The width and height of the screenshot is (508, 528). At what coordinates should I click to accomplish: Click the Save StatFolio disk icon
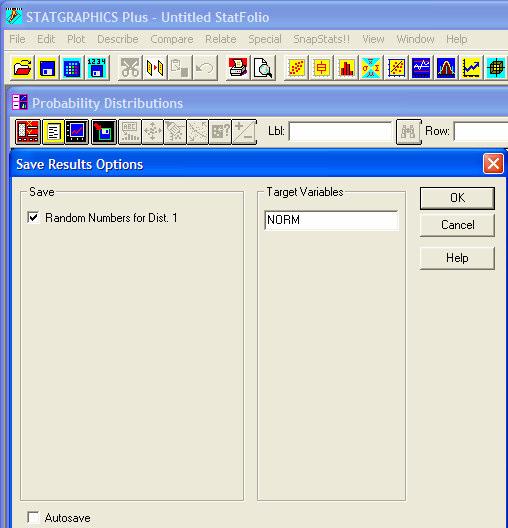click(47, 68)
